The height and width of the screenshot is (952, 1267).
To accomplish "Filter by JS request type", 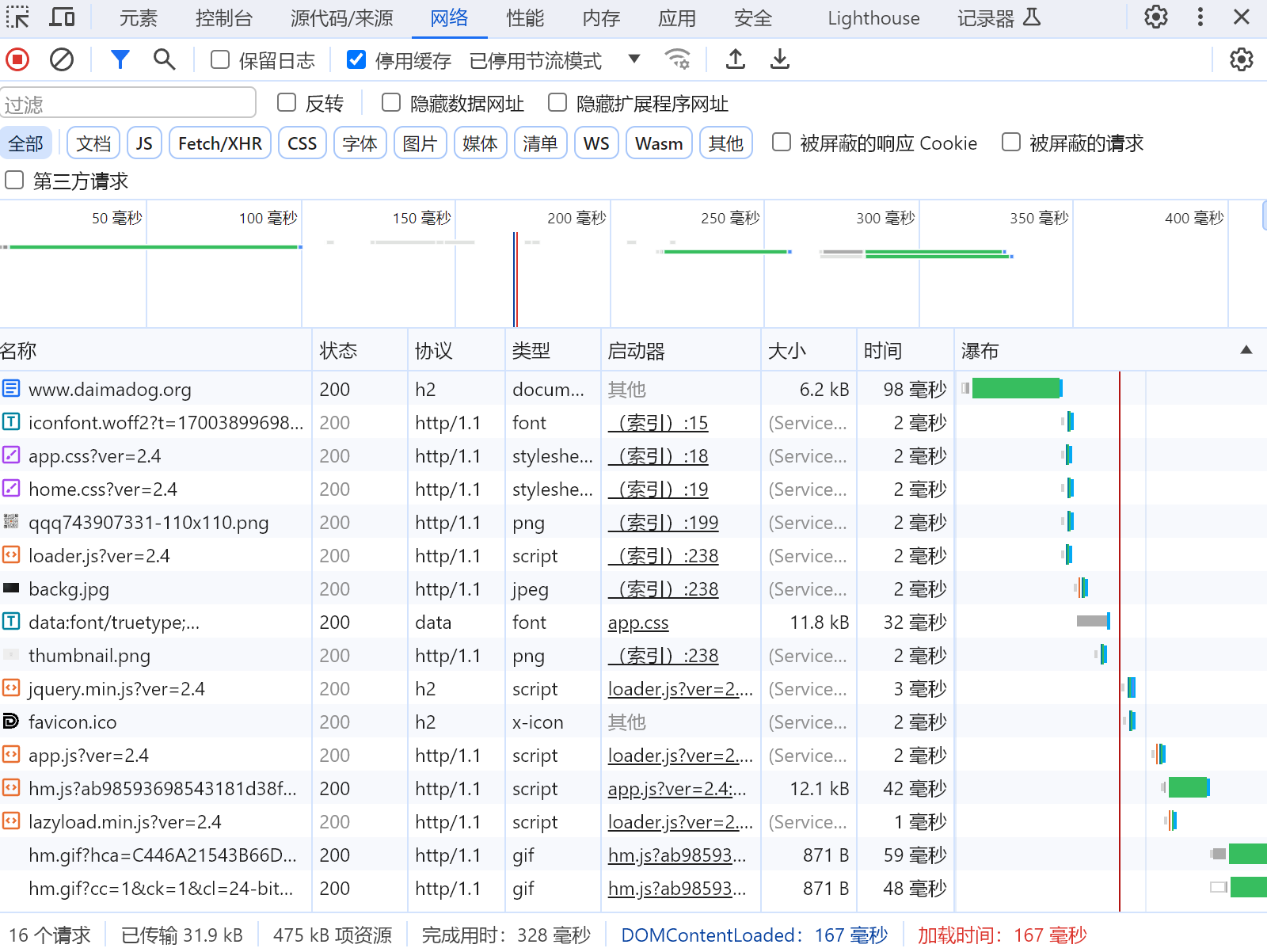I will coord(144,143).
